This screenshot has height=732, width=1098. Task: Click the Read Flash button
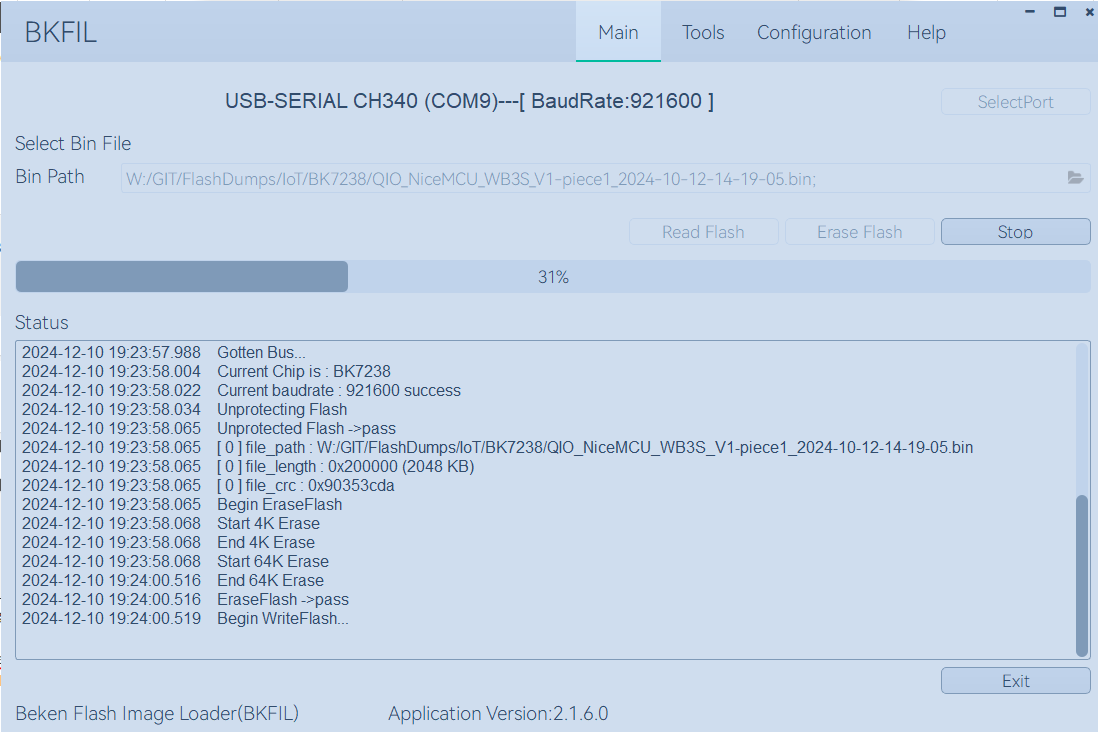703,232
